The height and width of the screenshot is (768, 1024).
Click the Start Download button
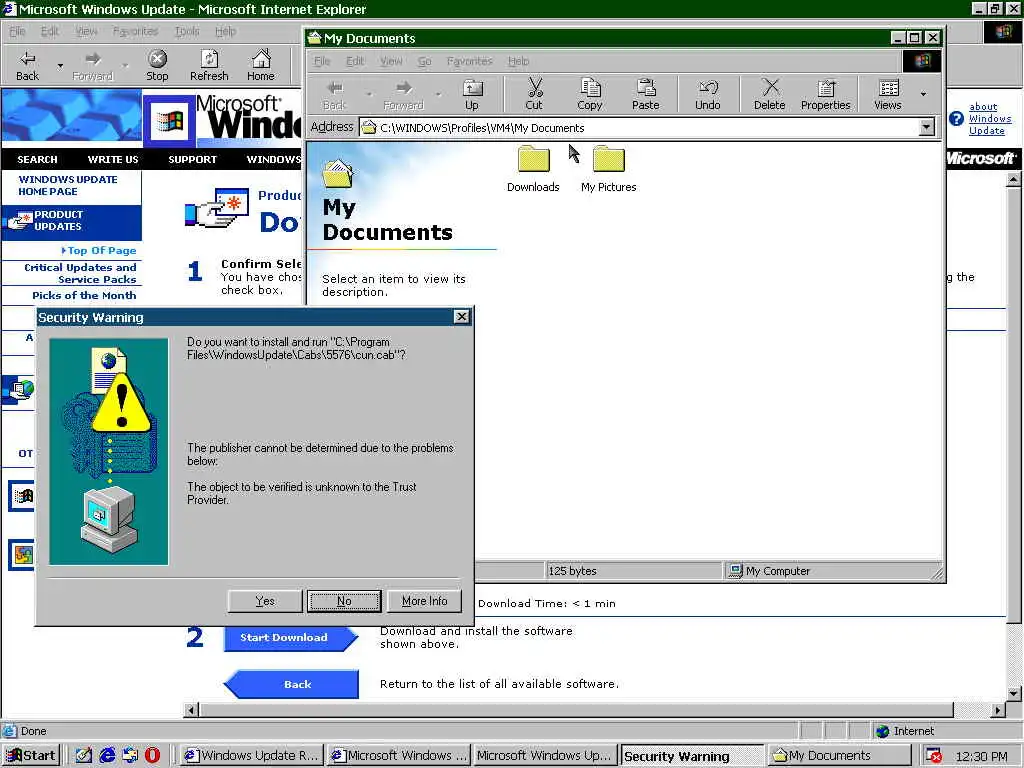tap(291, 637)
